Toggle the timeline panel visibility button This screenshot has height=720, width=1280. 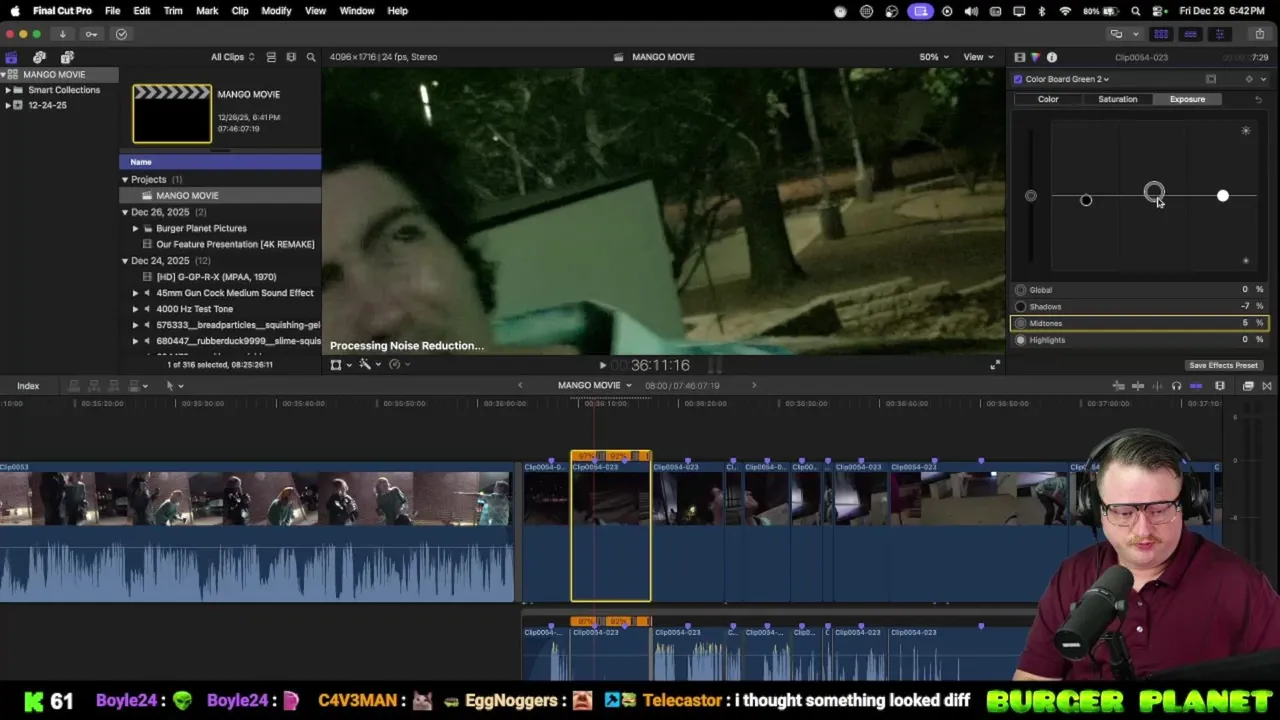click(1190, 34)
